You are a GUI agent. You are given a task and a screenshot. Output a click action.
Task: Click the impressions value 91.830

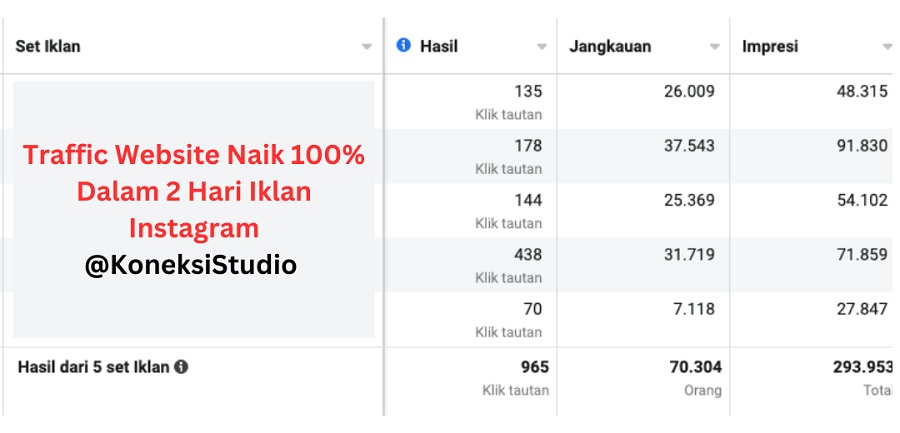pos(862,146)
